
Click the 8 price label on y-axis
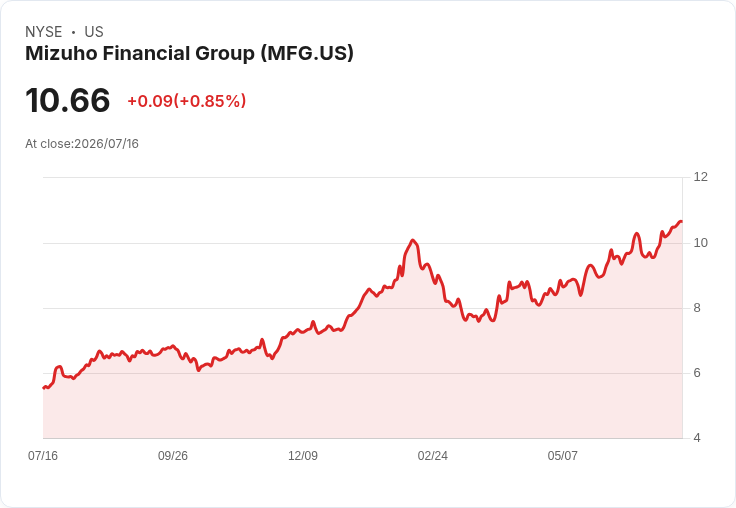697,308
